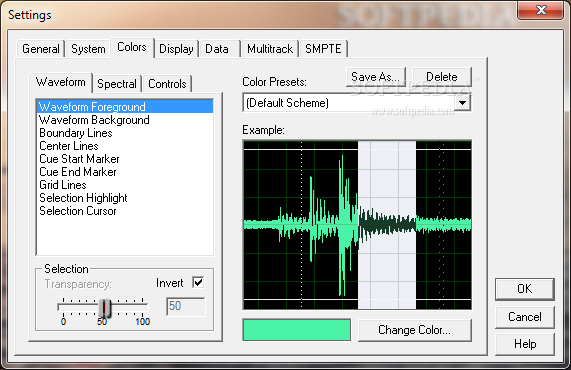This screenshot has width=571, height=370.
Task: Click the transparency value field
Action: point(186,306)
